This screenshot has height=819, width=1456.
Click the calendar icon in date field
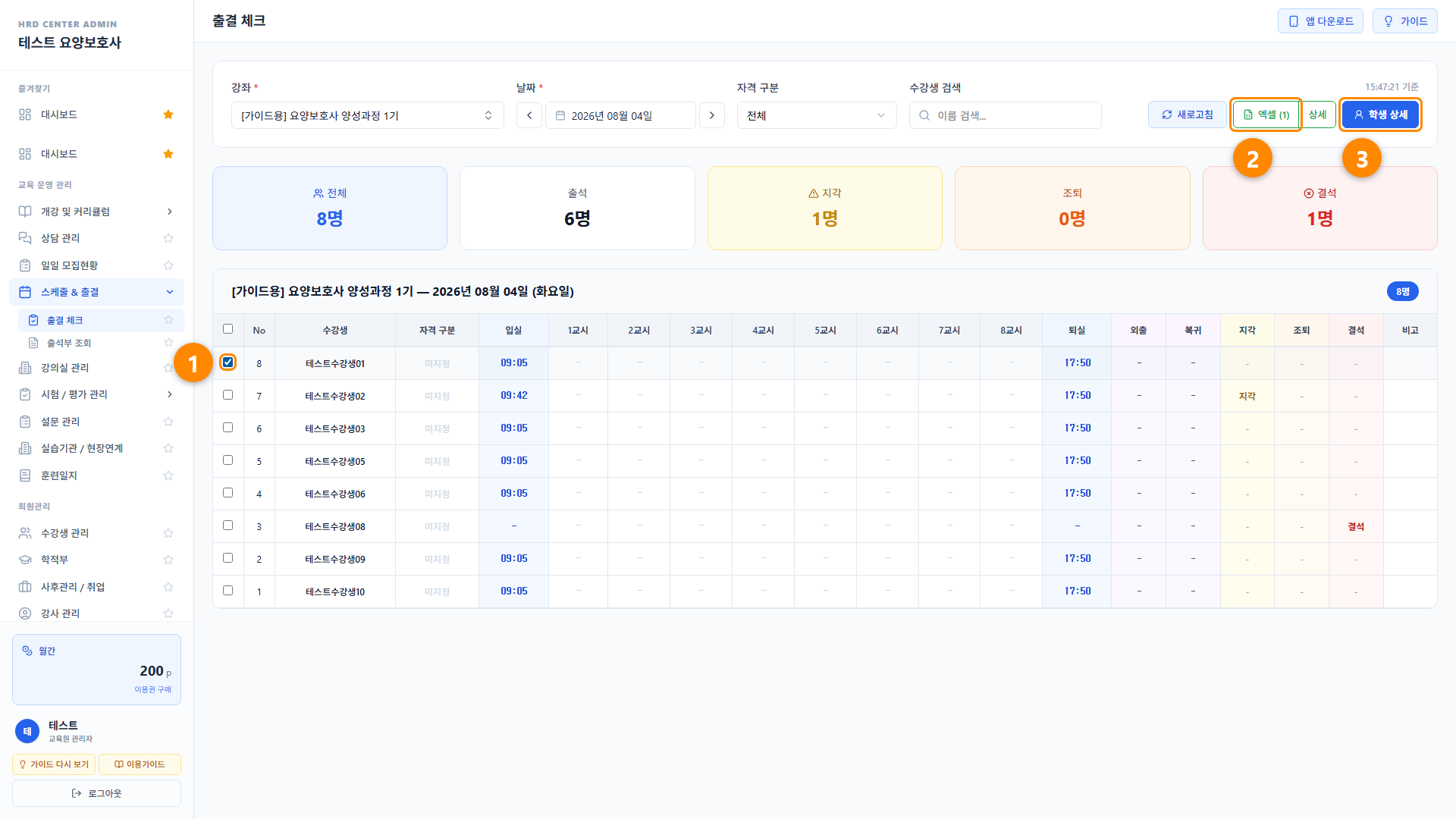(560, 115)
